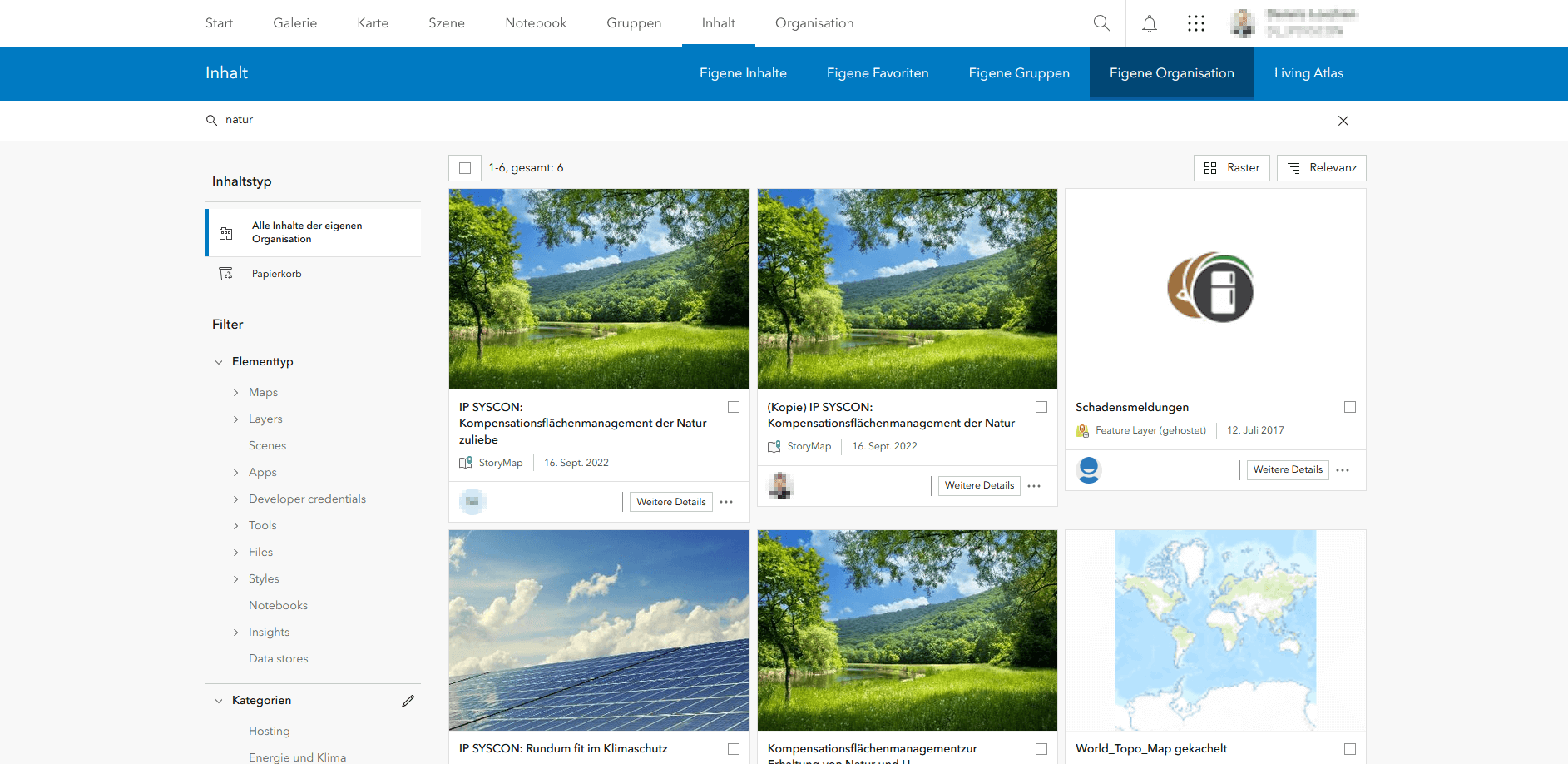Switch to Living Atlas tab

(1308, 73)
